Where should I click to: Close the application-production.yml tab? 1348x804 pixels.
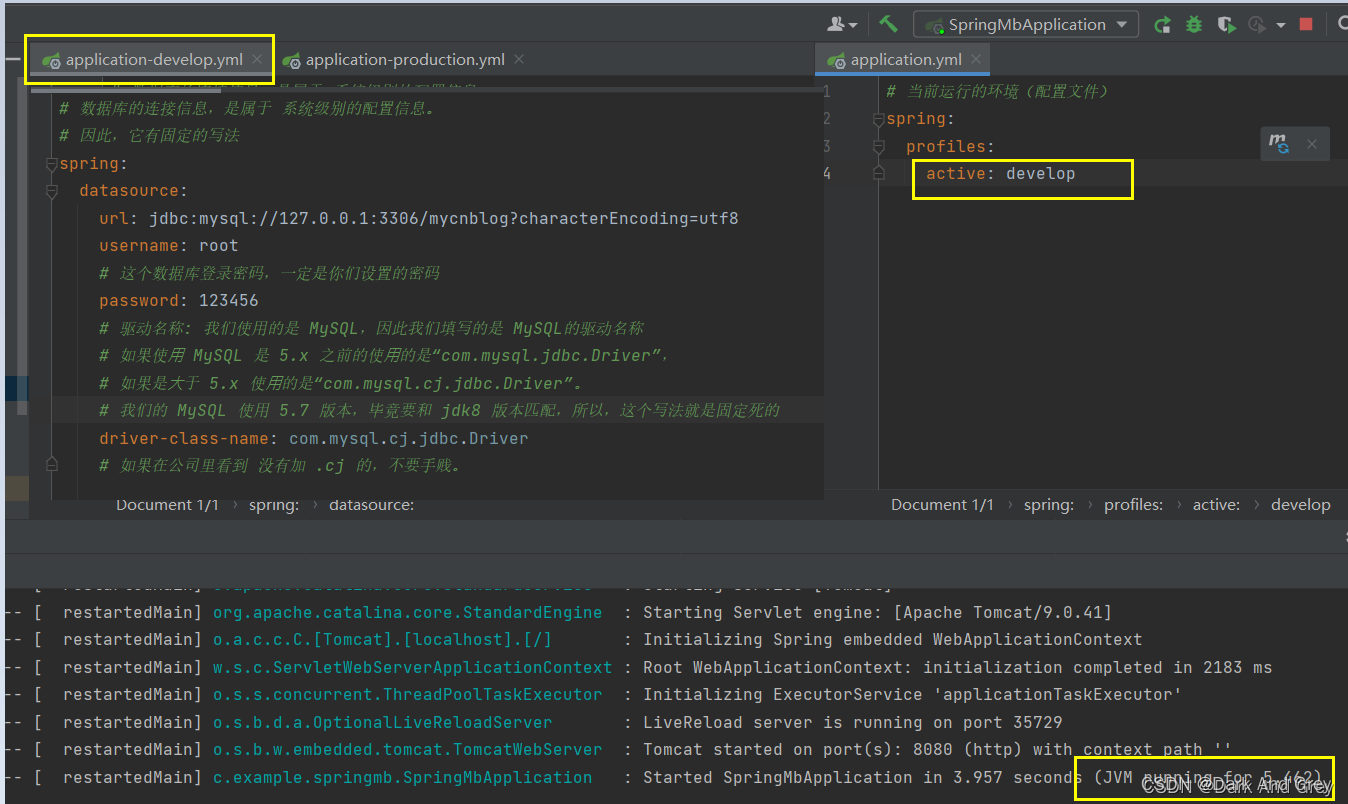pos(519,60)
